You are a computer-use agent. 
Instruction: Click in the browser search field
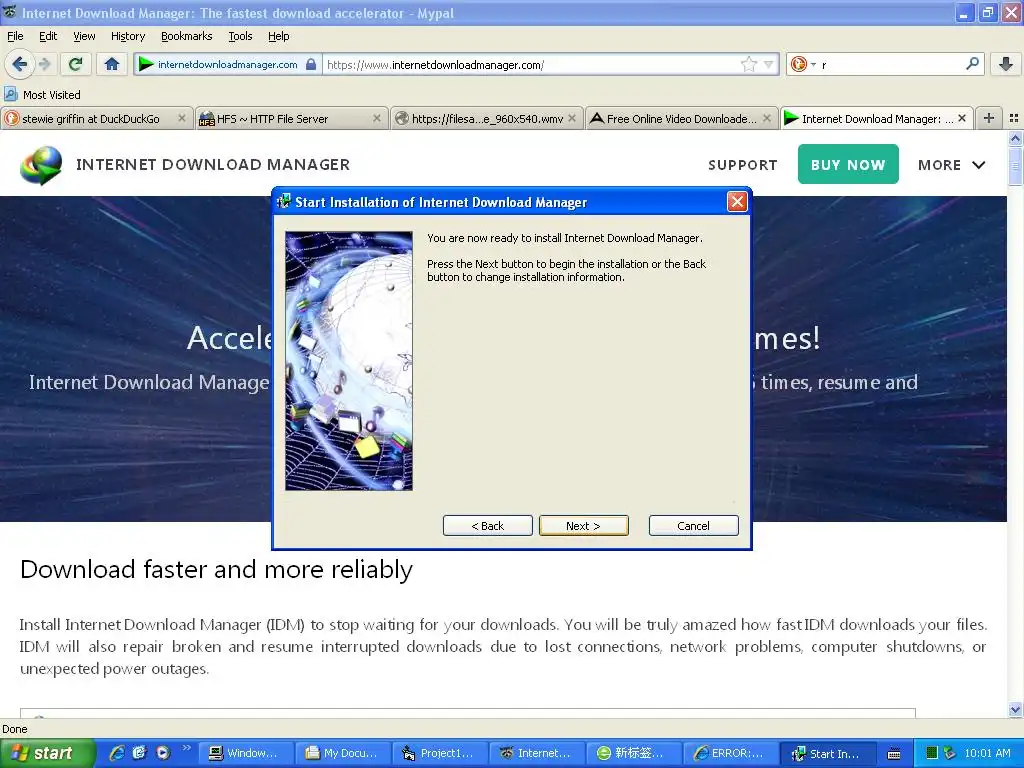[891, 65]
